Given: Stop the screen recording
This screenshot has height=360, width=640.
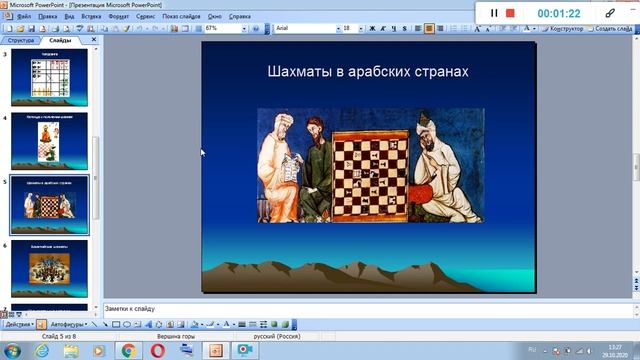Looking at the screenshot, I should tap(510, 13).
